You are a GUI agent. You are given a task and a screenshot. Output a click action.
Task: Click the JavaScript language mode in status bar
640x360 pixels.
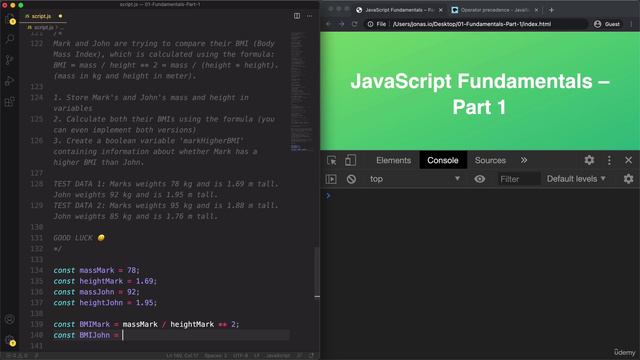click(x=278, y=356)
